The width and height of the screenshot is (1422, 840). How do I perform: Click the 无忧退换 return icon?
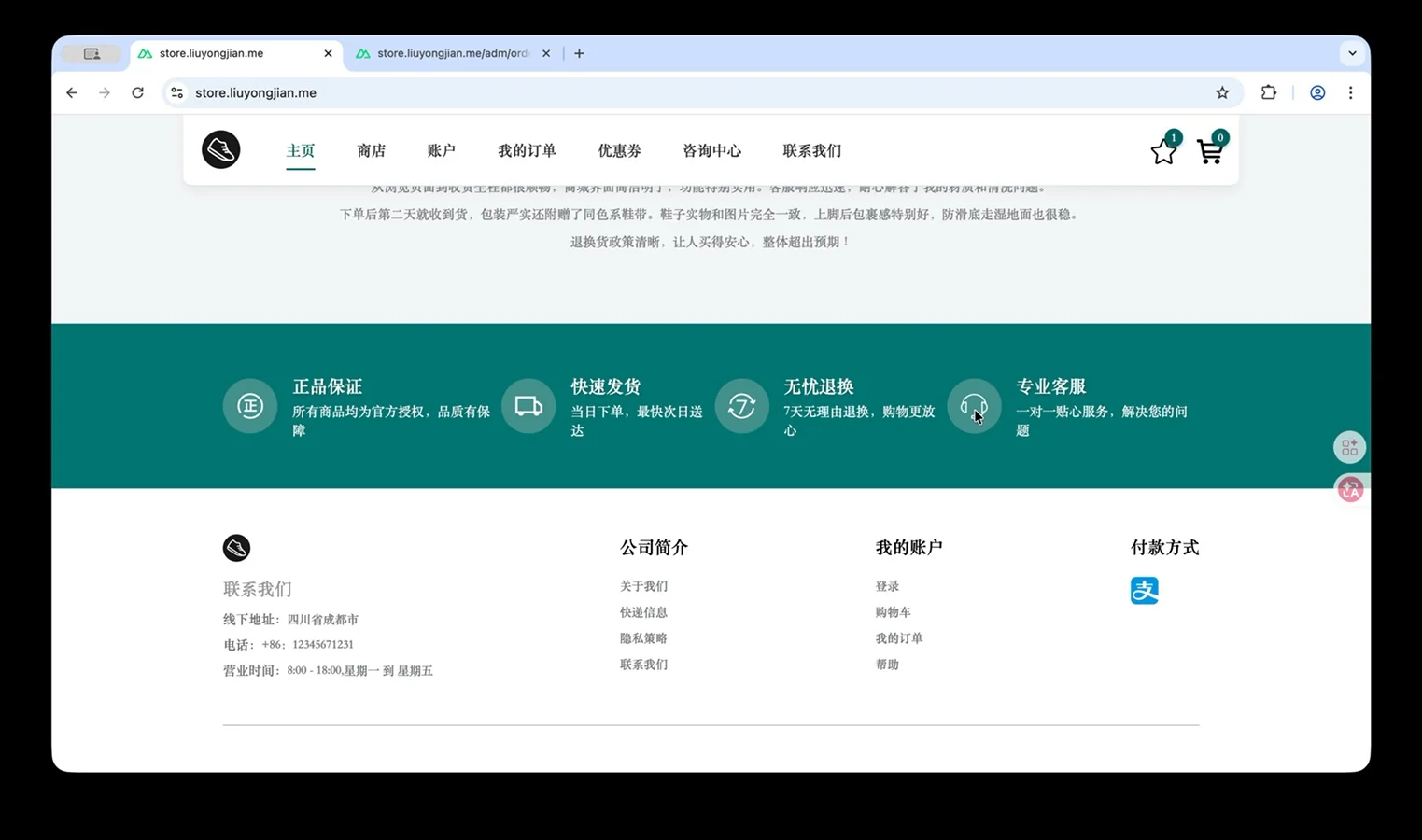pyautogui.click(x=741, y=406)
